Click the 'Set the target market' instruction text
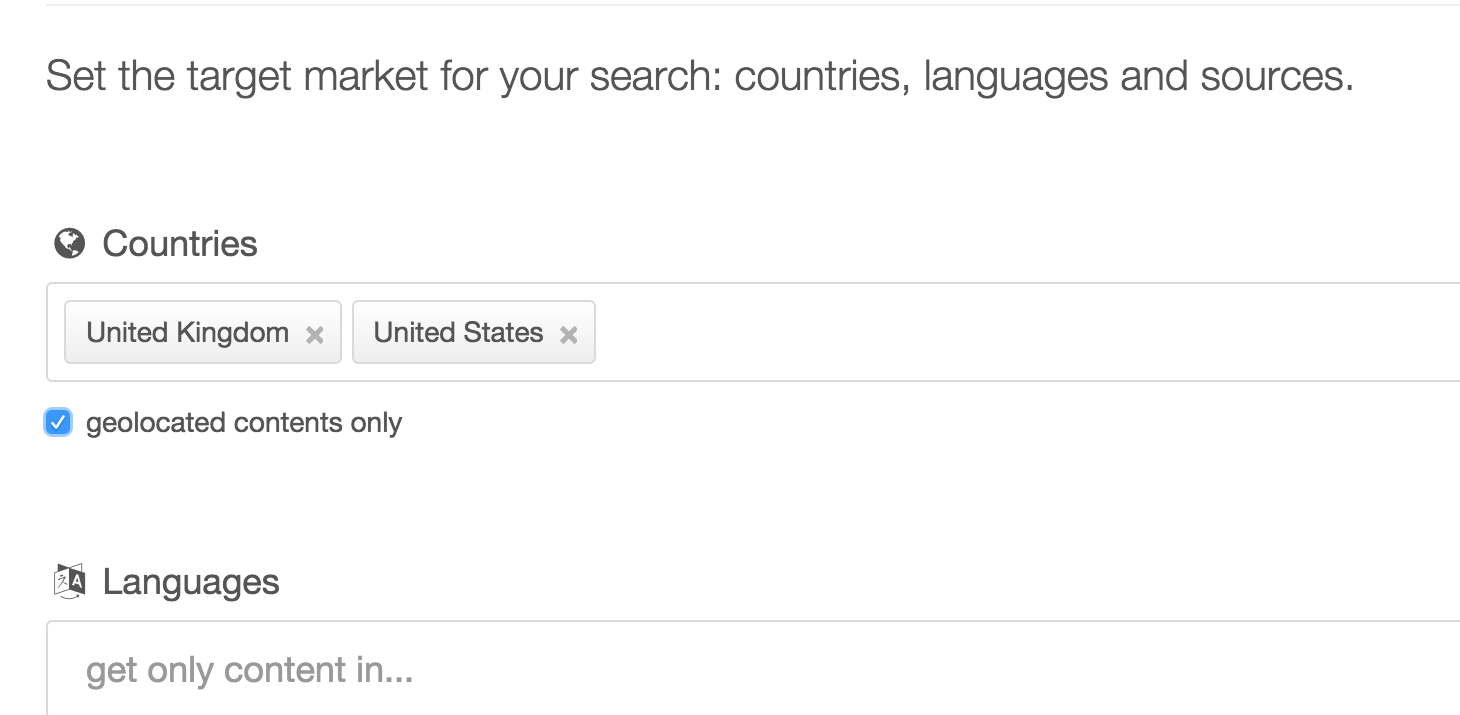 tap(240, 76)
